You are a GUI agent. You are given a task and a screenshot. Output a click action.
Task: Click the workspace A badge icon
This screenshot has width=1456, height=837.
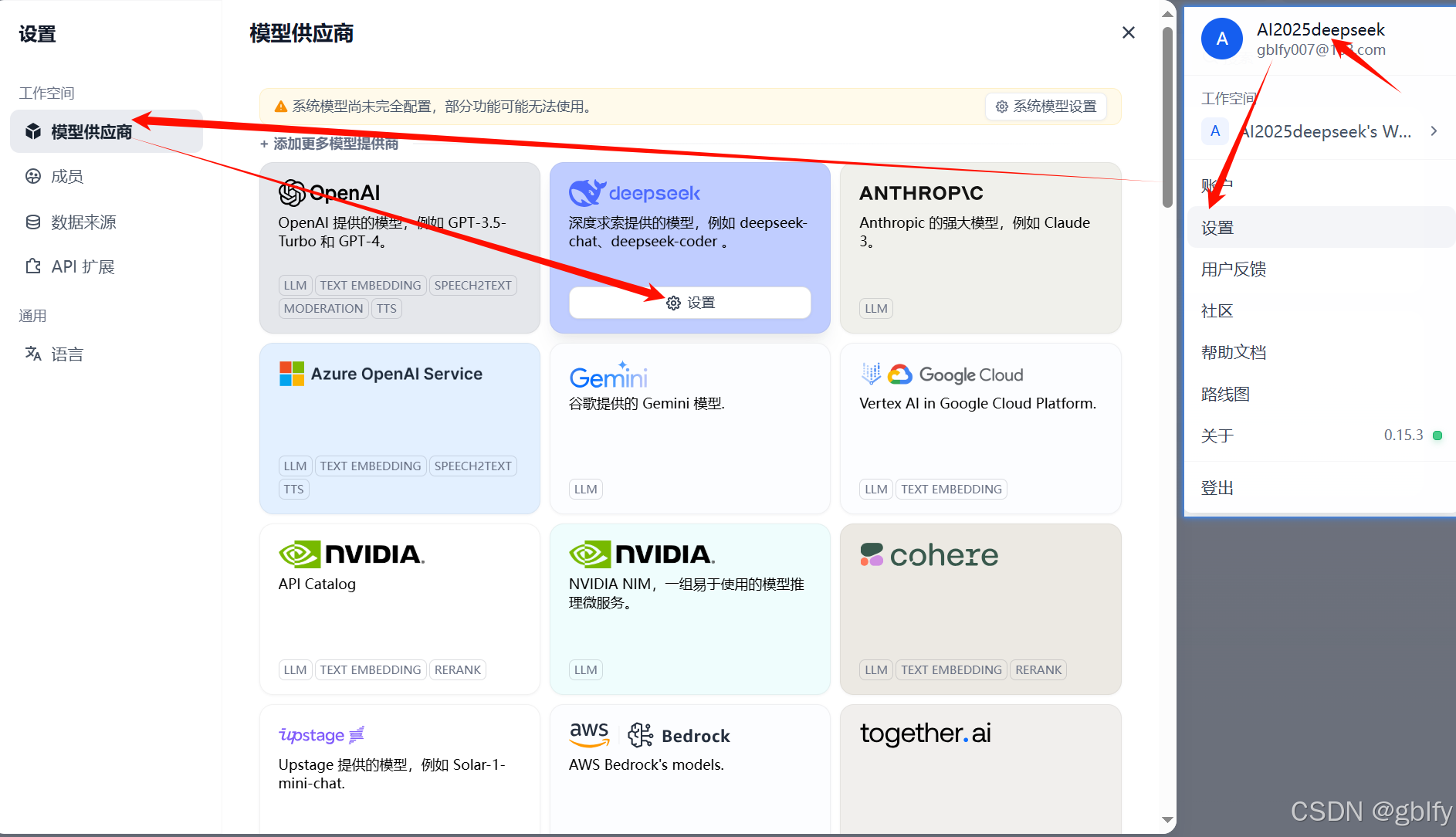click(x=1215, y=131)
